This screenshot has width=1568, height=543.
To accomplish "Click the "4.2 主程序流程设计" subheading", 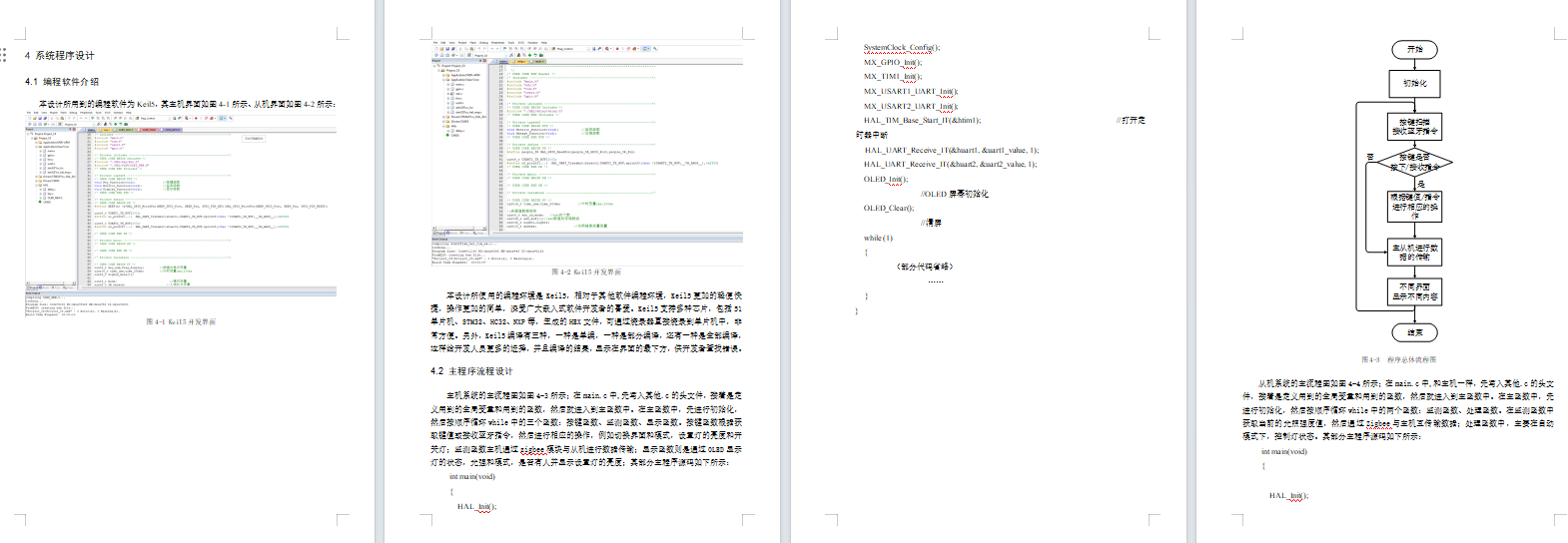I will click(471, 371).
